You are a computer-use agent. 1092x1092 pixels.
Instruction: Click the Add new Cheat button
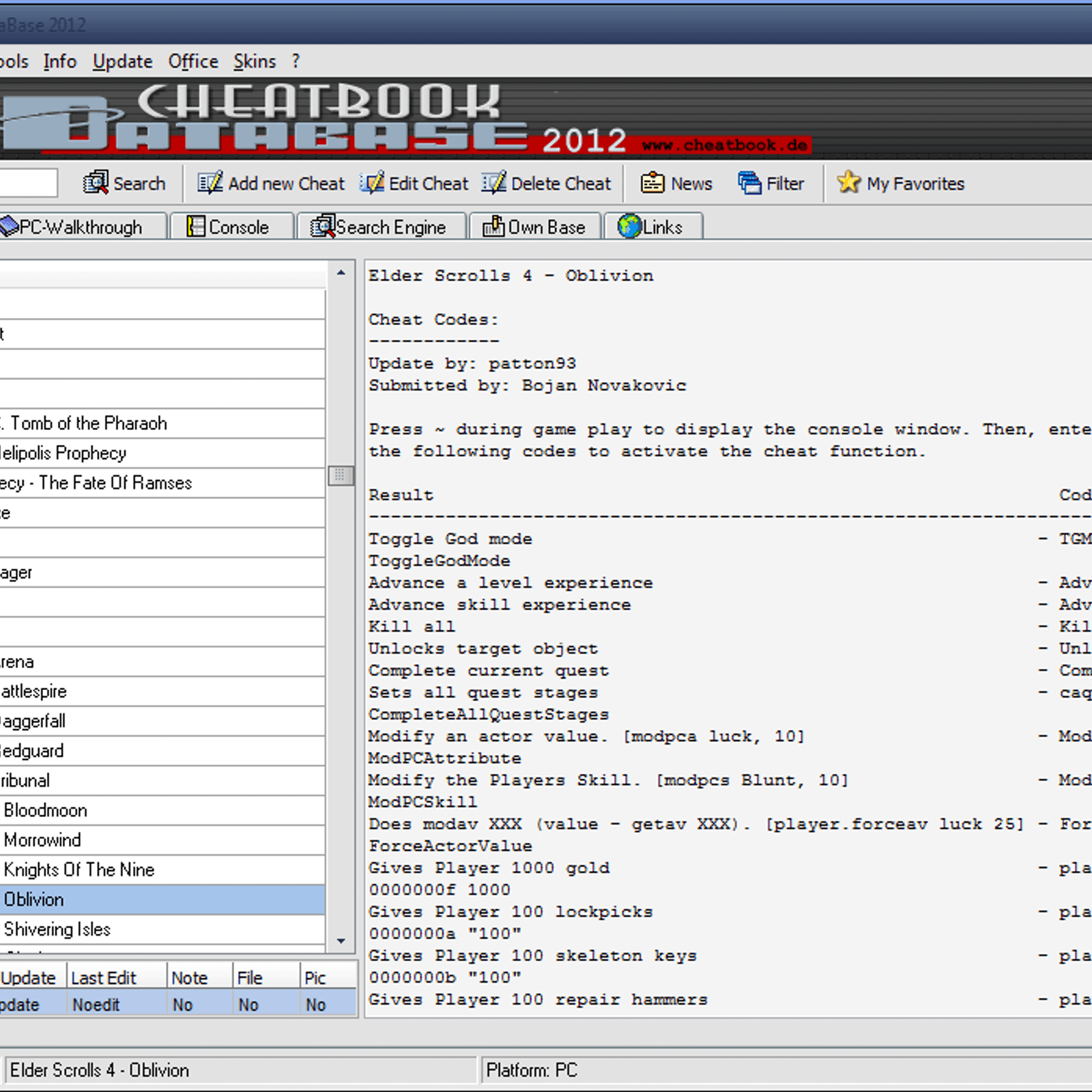click(x=272, y=183)
